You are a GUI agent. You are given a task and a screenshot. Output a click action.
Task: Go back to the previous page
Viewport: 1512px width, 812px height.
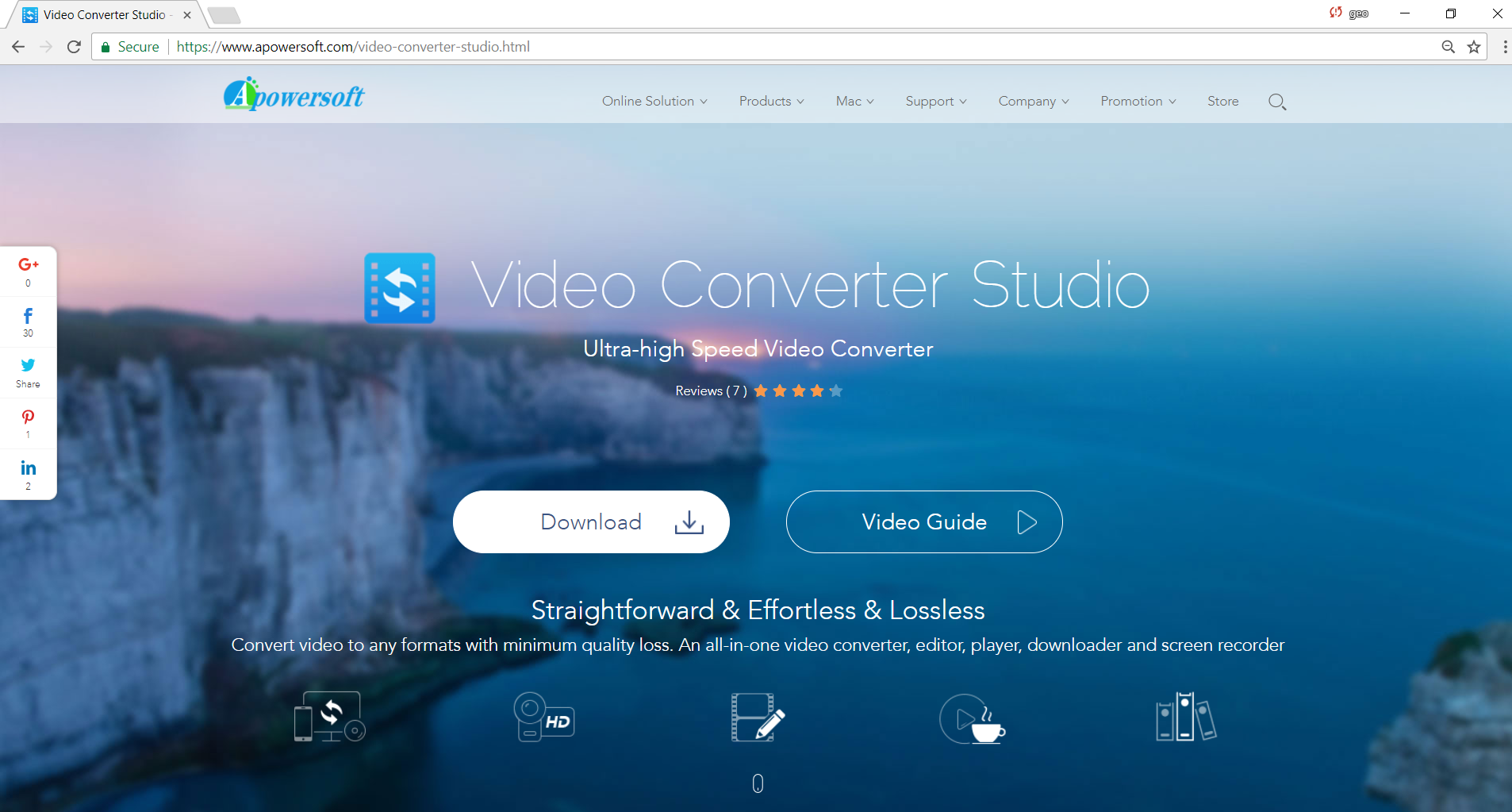click(x=18, y=47)
